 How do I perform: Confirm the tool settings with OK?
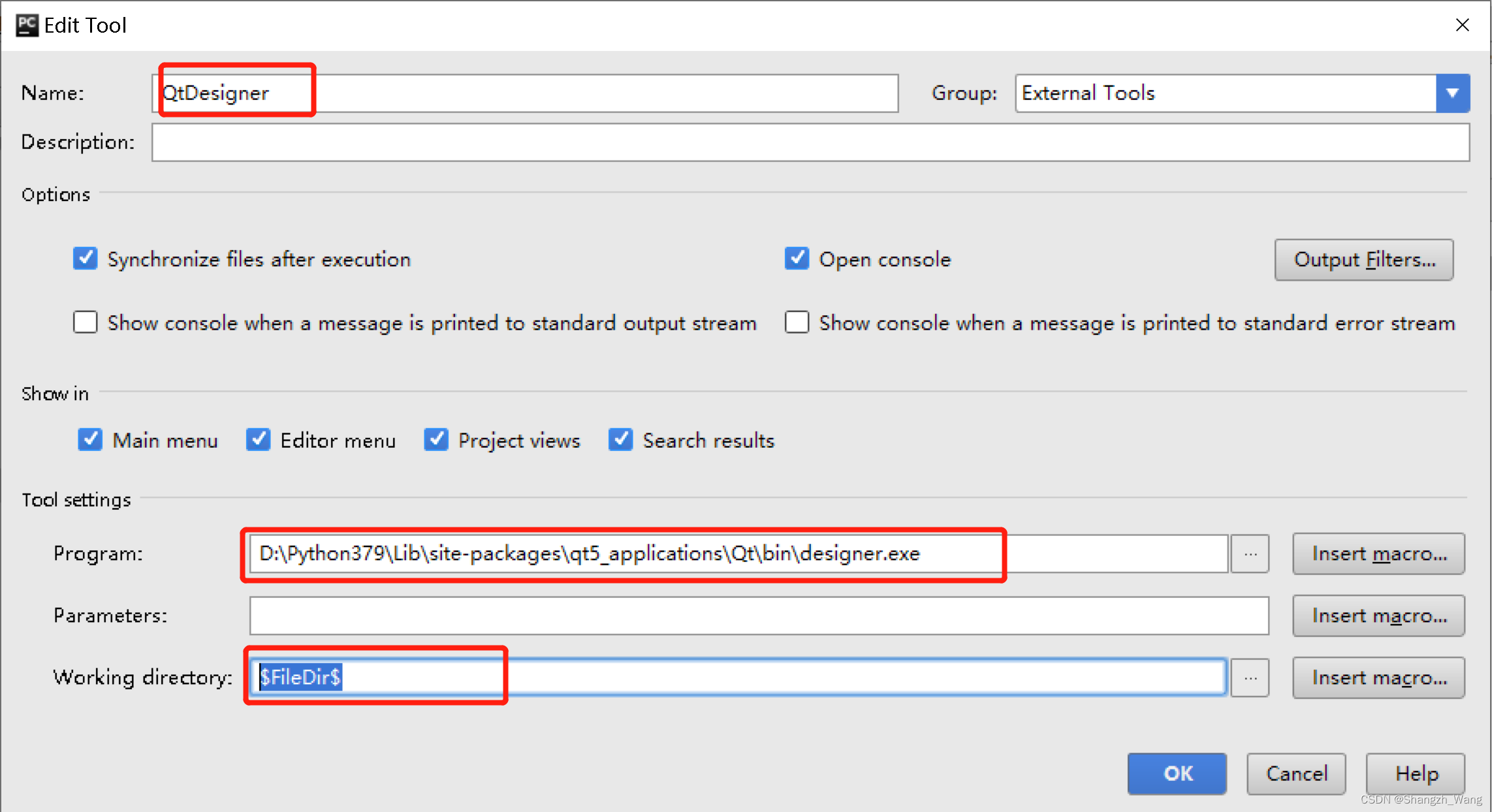click(1177, 773)
